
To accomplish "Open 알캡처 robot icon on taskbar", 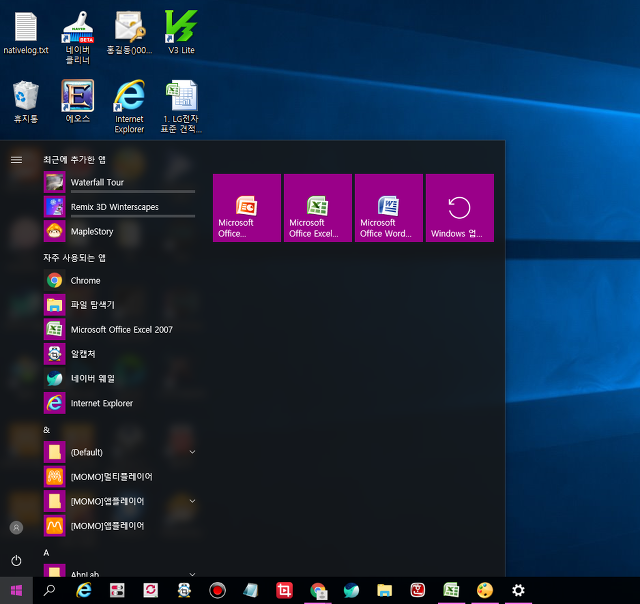I will tap(184, 590).
